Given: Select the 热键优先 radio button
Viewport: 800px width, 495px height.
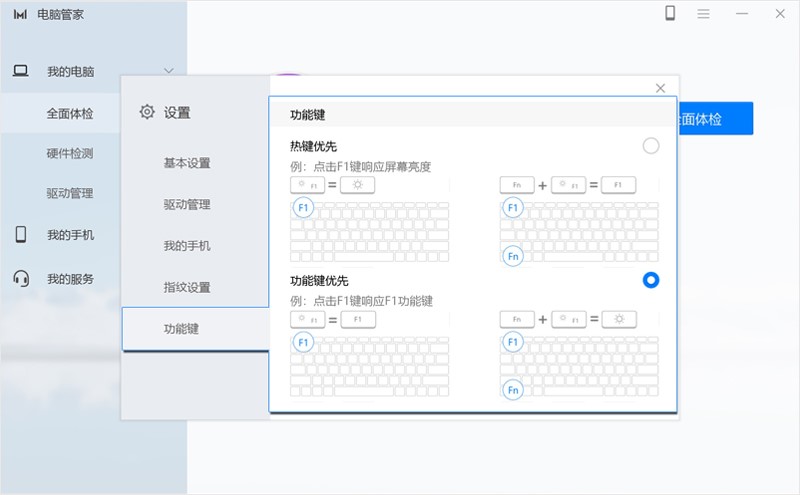Looking at the screenshot, I should [x=651, y=146].
